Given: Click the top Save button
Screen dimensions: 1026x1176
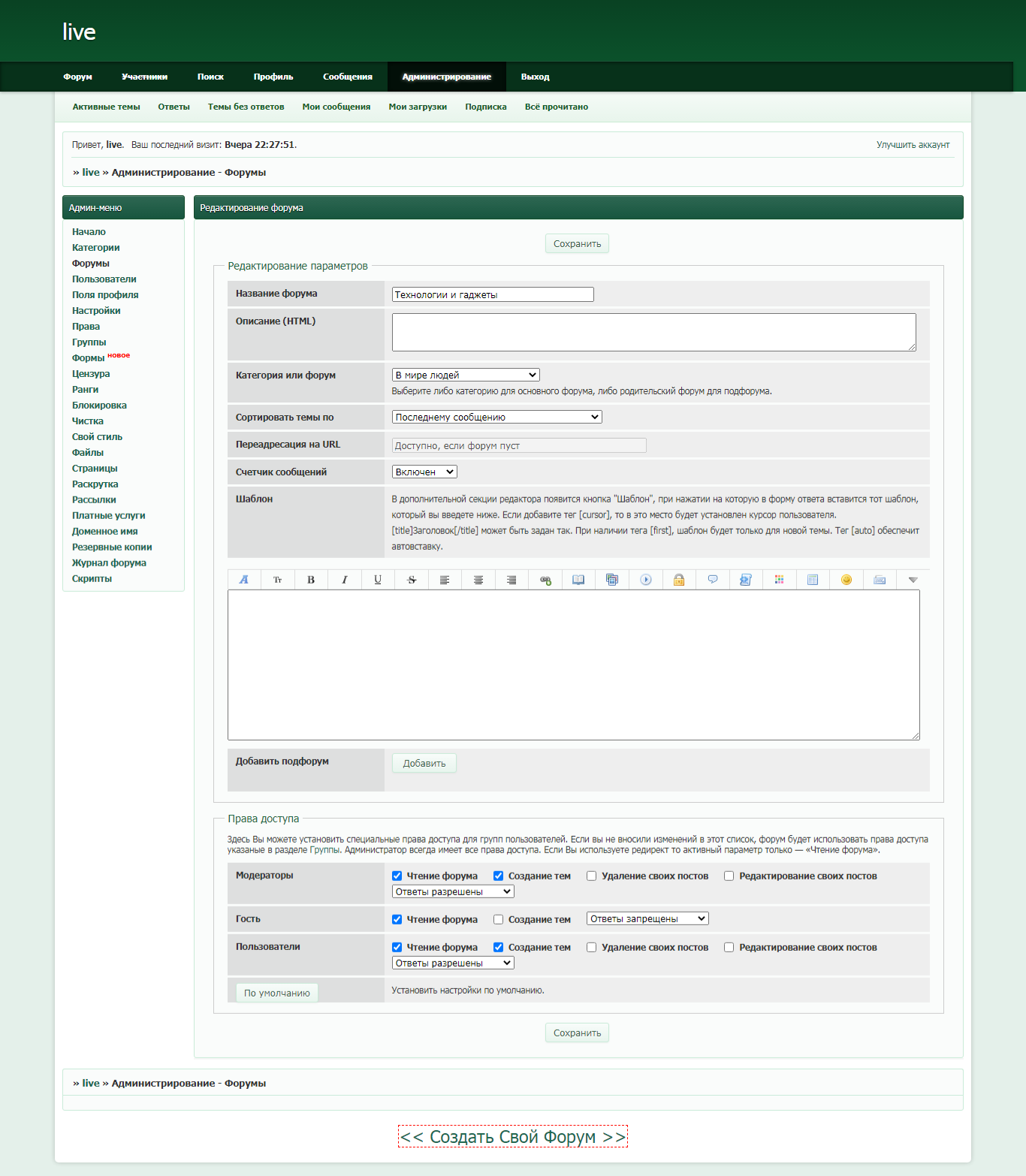Looking at the screenshot, I should (577, 244).
